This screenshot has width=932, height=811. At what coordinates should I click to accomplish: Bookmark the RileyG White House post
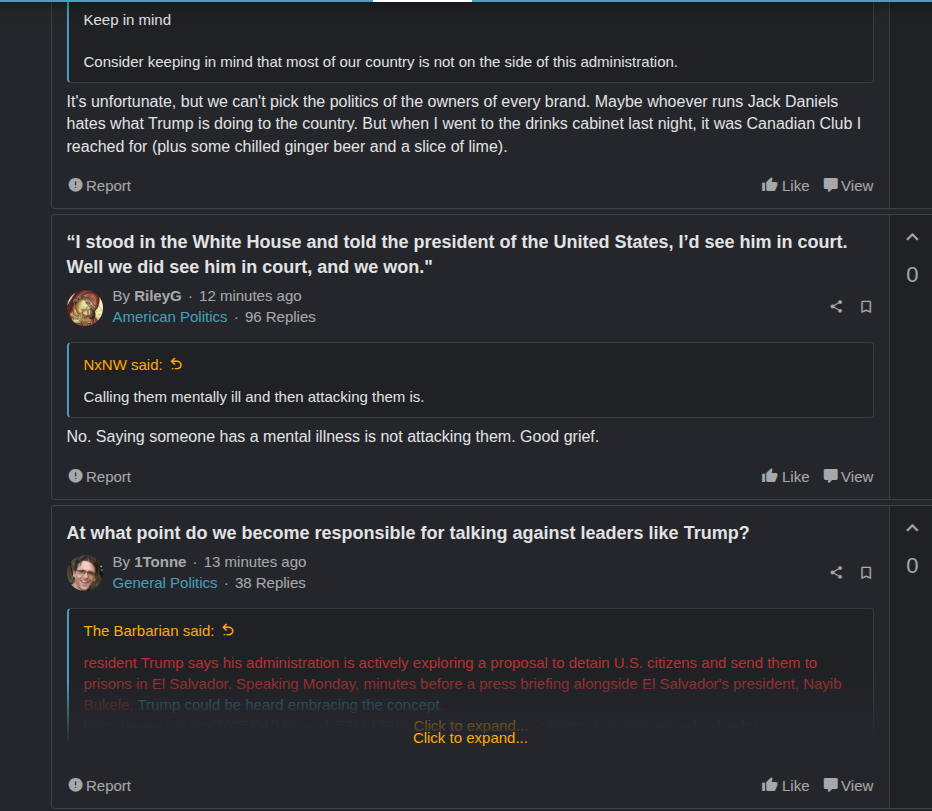pos(866,307)
